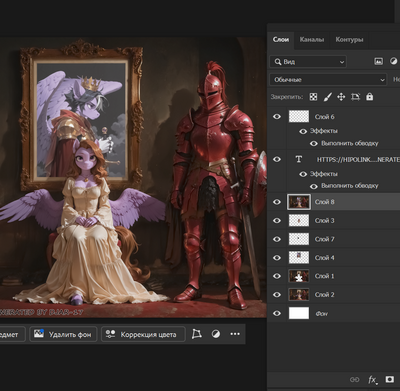This screenshot has height=391, width=400.
Task: Hide the Фон layer
Action: (277, 313)
